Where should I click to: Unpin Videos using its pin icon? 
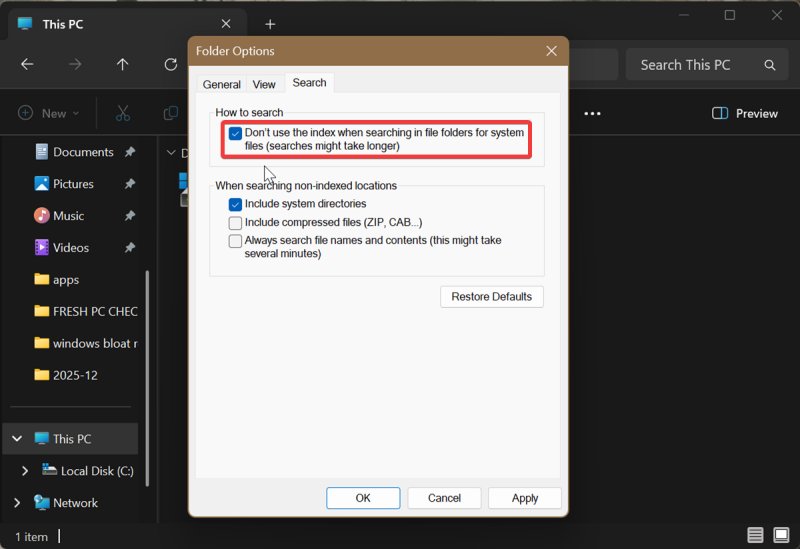click(x=130, y=247)
